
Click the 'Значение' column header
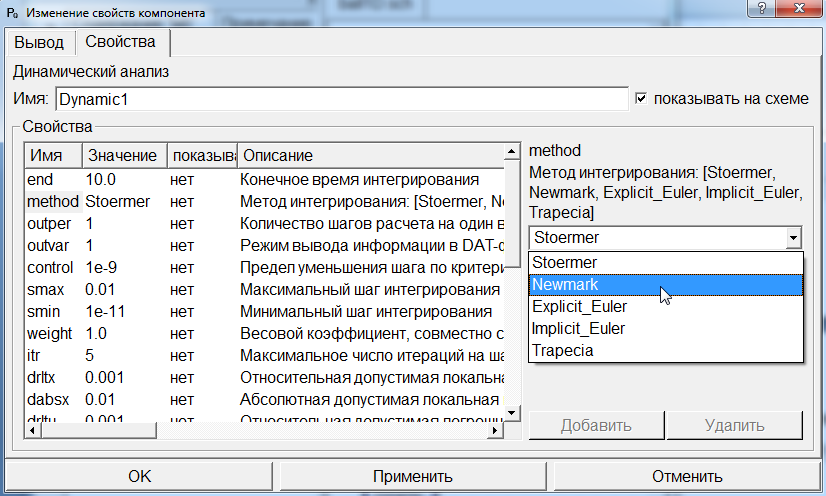(122, 156)
